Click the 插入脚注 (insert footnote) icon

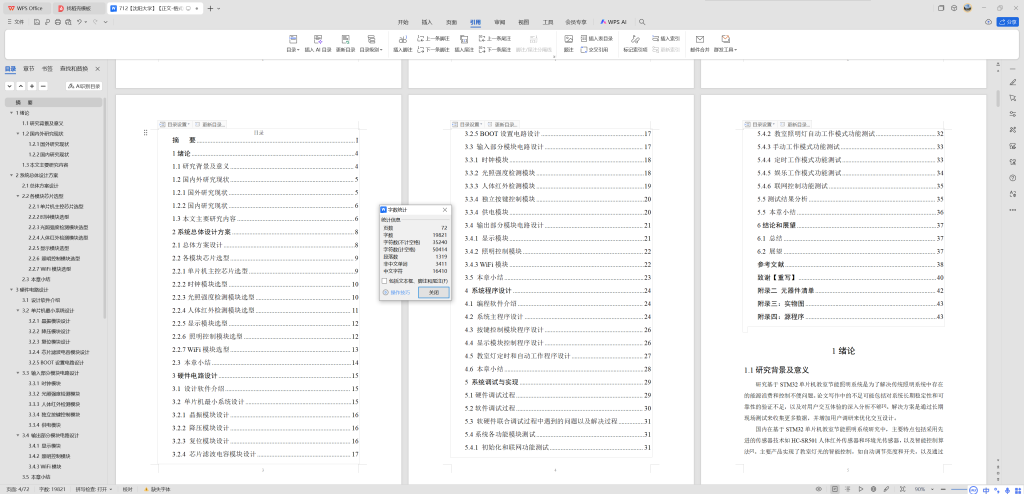402,43
